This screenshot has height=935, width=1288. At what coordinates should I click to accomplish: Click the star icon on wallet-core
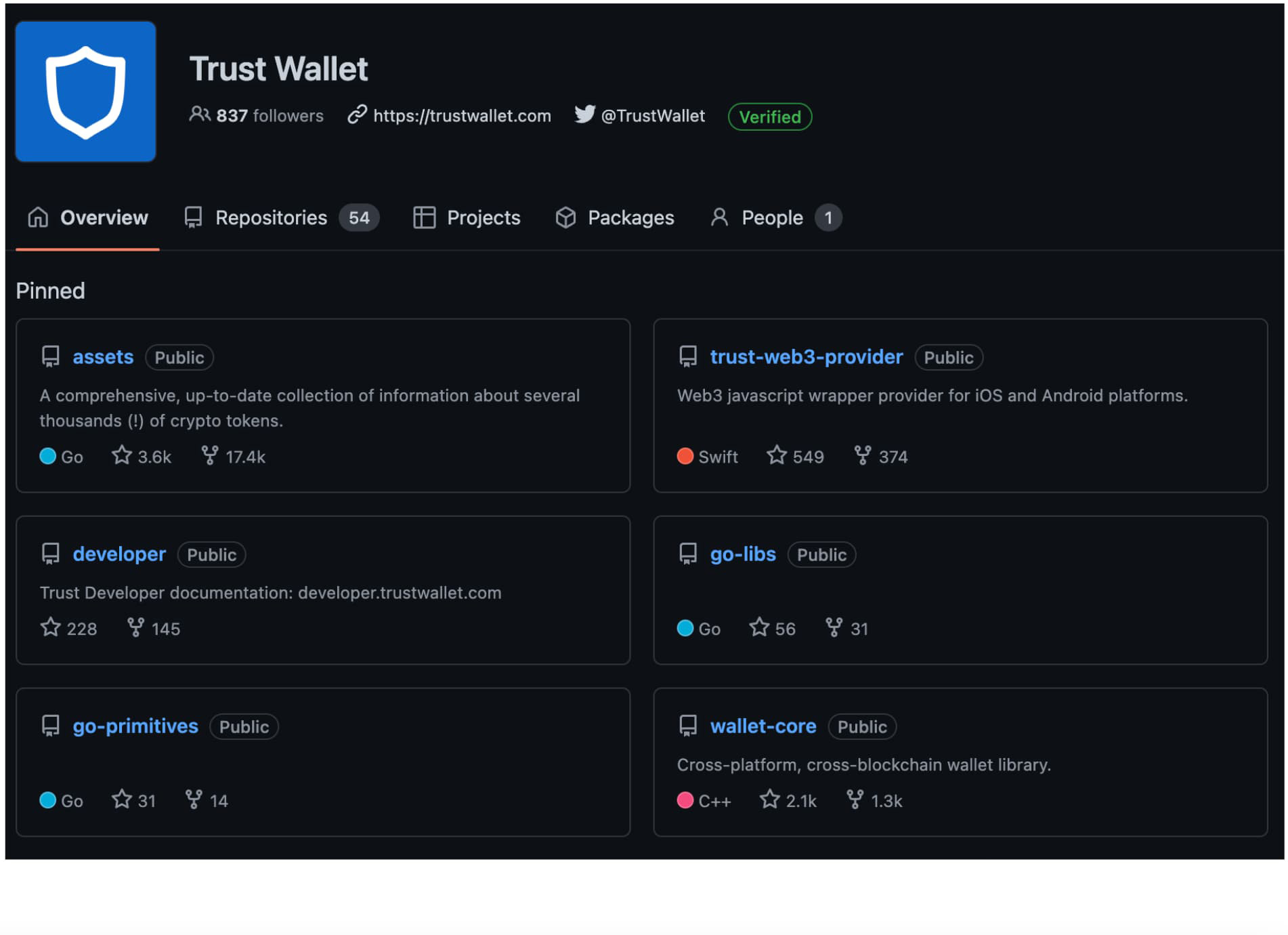coord(769,799)
